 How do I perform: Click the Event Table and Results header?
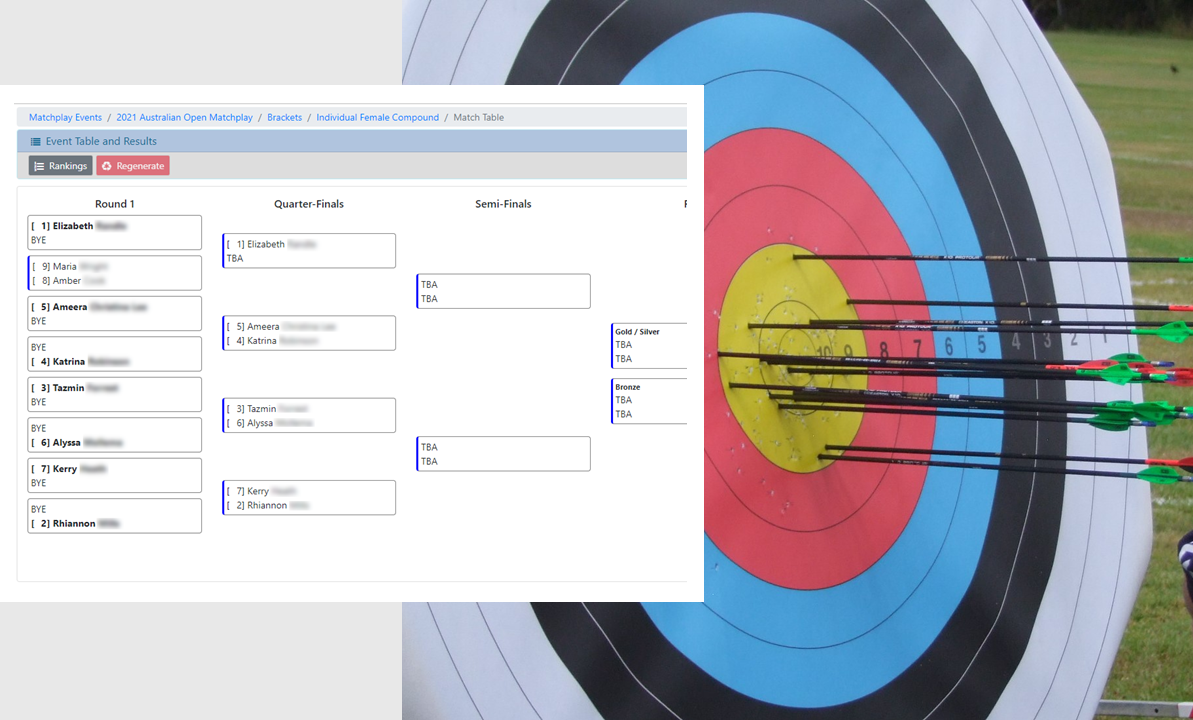click(x=101, y=142)
